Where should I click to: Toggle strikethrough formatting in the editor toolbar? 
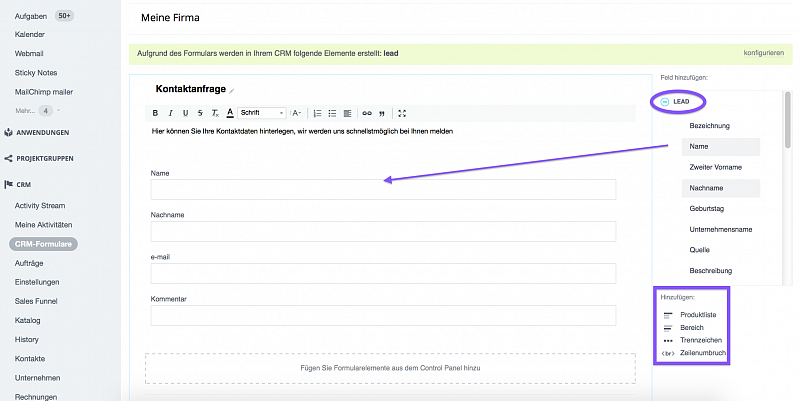coord(200,113)
